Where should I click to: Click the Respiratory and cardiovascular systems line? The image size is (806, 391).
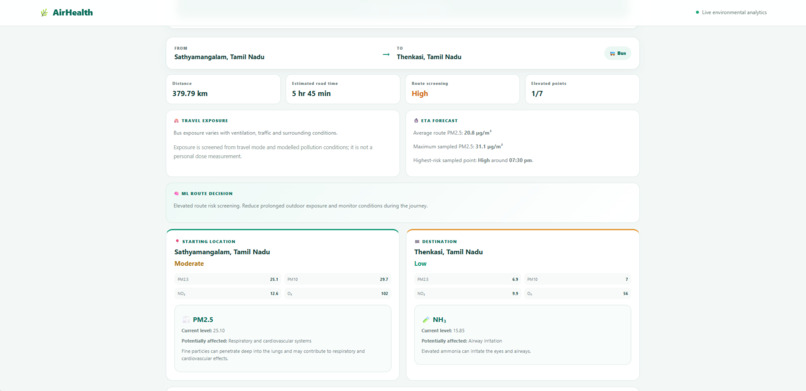[246, 341]
